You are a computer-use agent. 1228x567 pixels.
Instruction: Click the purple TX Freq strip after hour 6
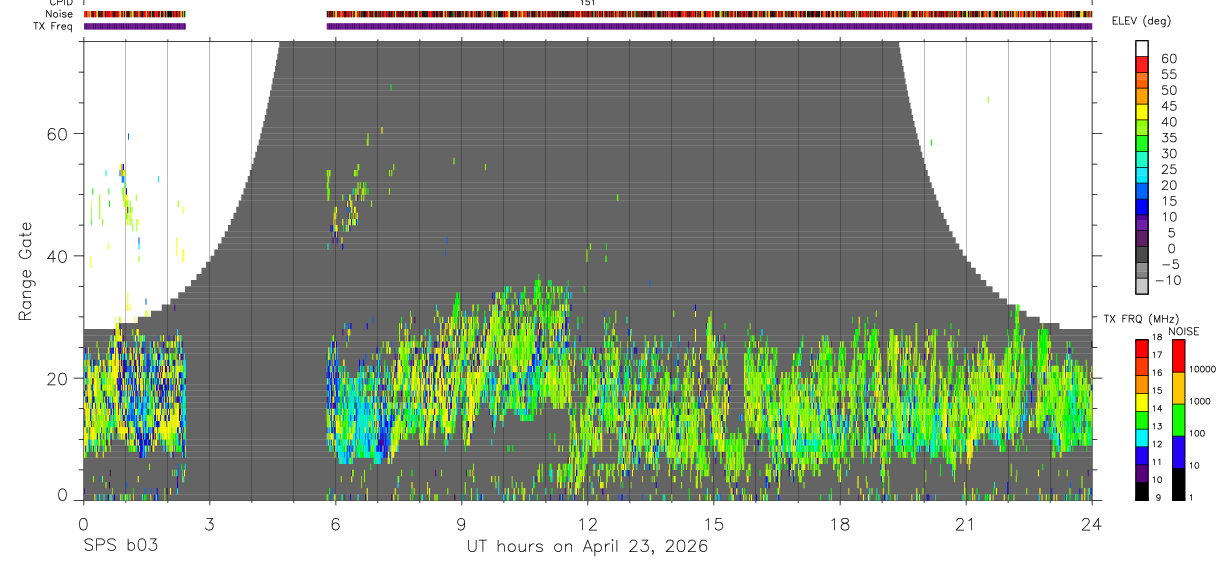point(710,26)
